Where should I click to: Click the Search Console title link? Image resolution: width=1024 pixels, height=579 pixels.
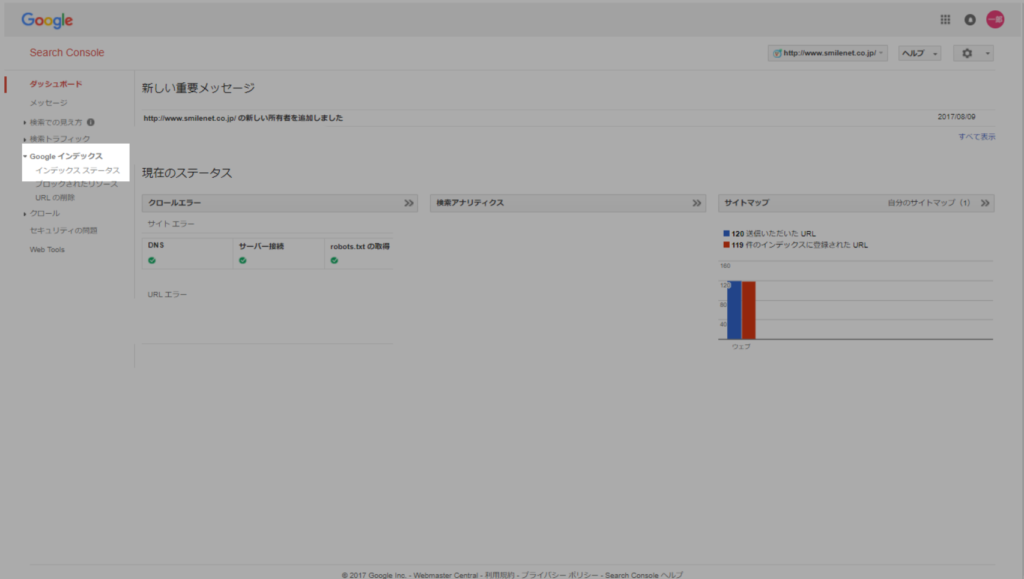67,53
